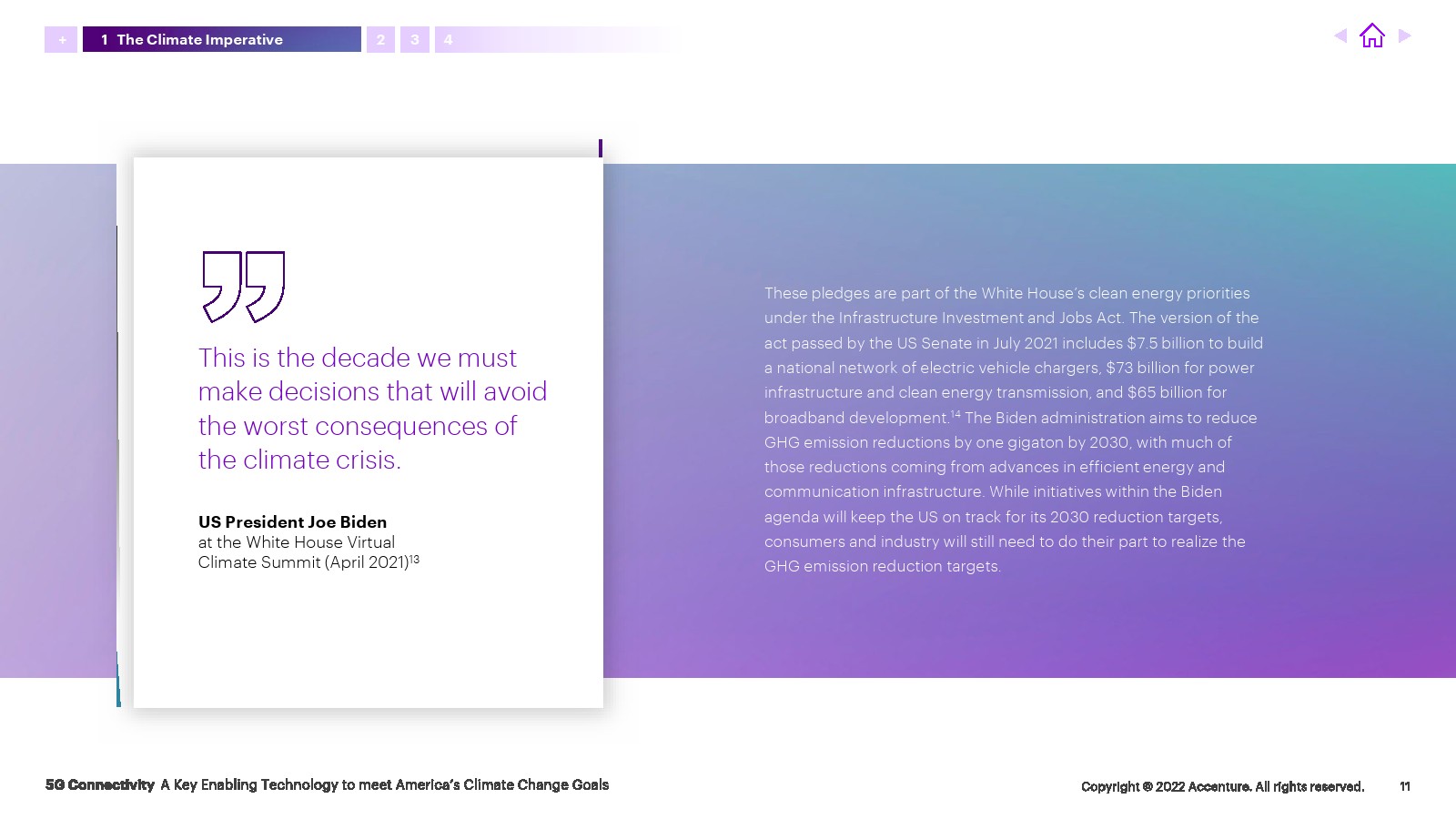Click "A Key Enabling Technology" footer subtitle
Screen dimensions: 1456x819
pos(384,784)
